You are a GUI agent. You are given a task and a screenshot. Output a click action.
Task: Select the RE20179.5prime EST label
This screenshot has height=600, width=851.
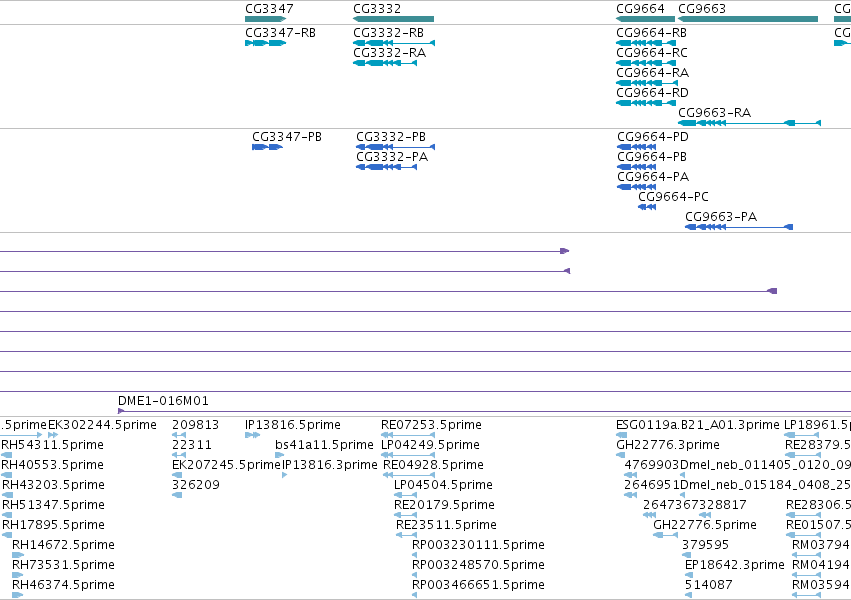(x=444, y=505)
